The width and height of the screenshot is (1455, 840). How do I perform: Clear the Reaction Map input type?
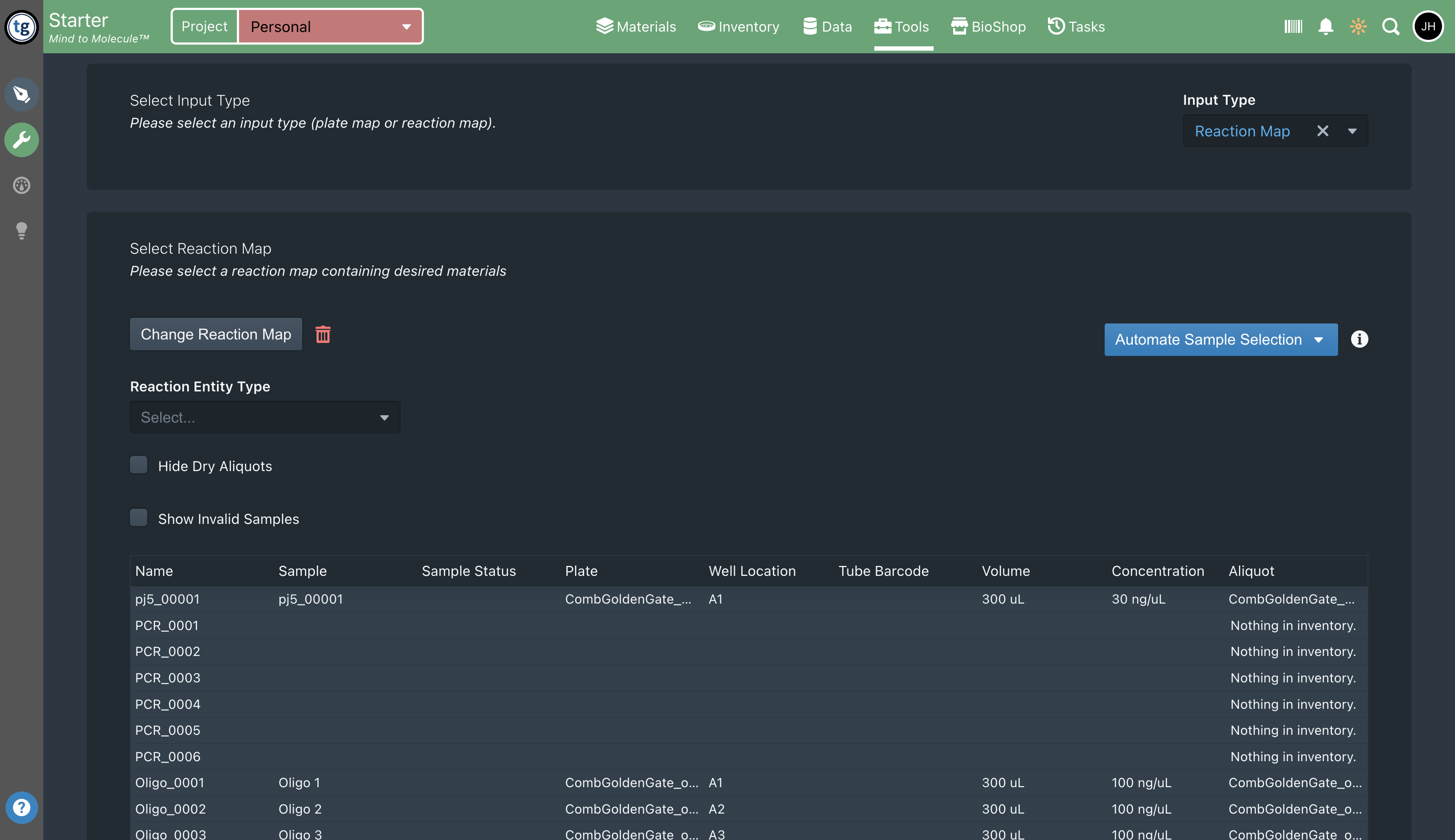pos(1322,131)
